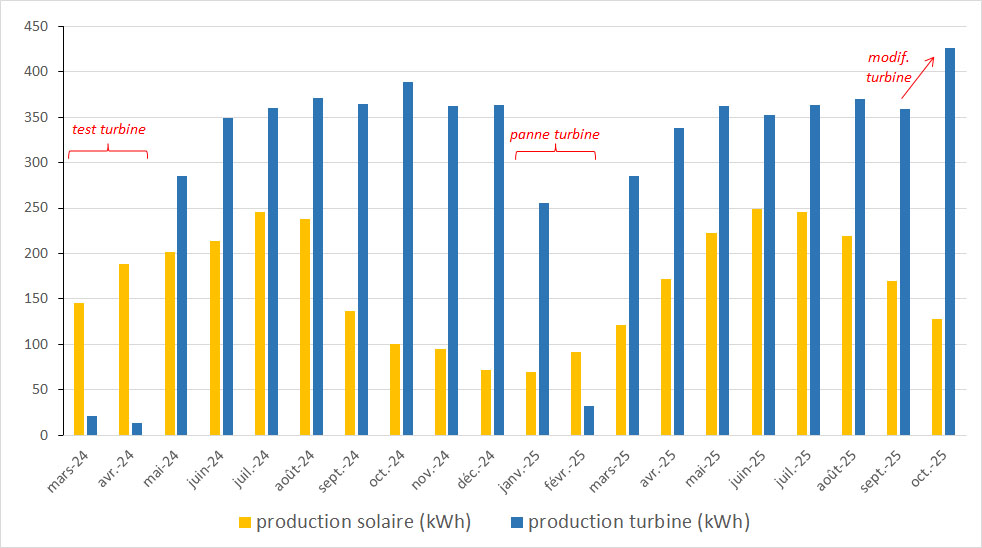The width and height of the screenshot is (982, 548).
Task: Click the red arrow pointing to oct.-25 bar
Action: coord(918,75)
